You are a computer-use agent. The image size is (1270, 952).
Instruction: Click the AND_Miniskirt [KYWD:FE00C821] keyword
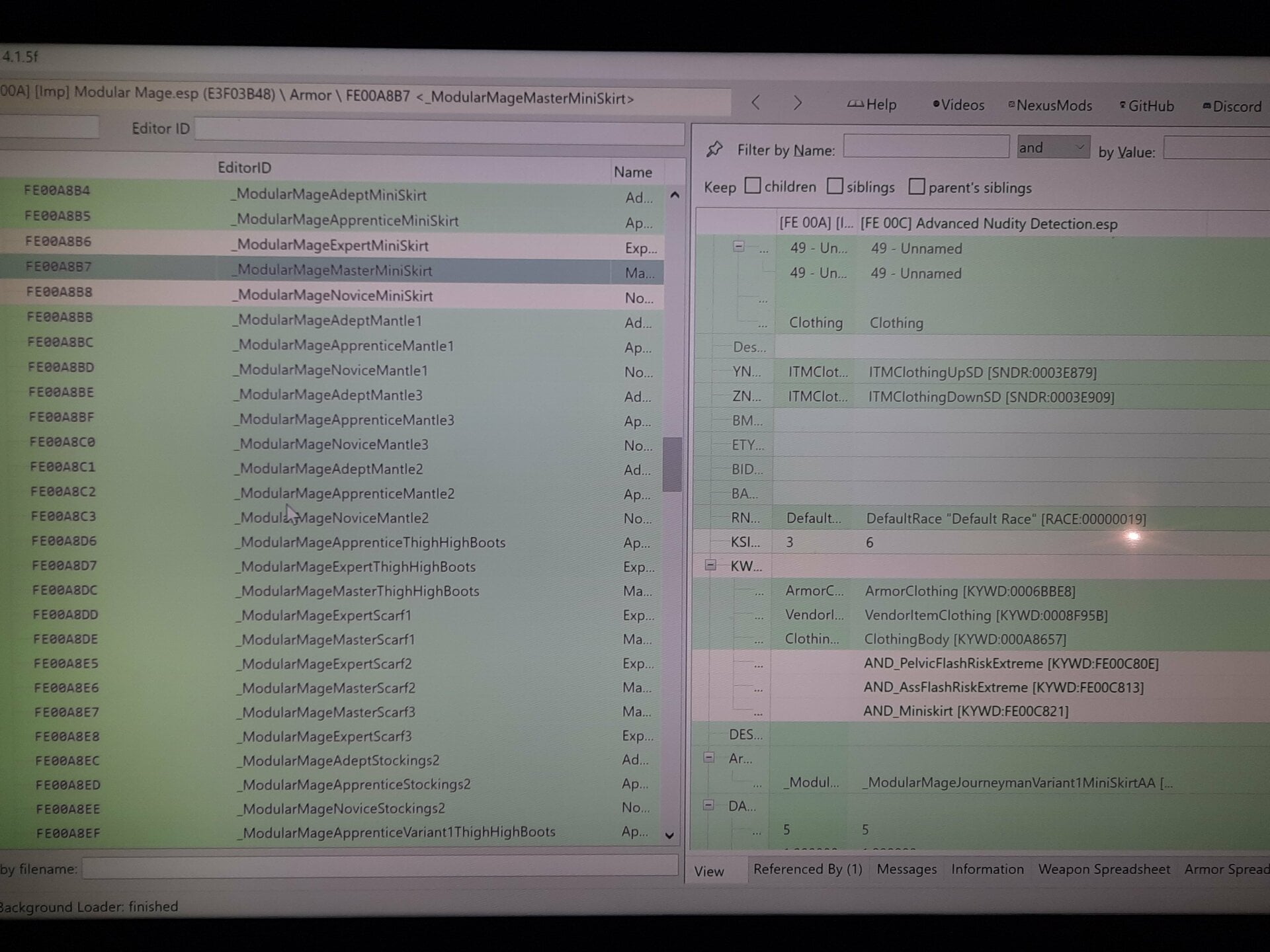click(x=966, y=711)
